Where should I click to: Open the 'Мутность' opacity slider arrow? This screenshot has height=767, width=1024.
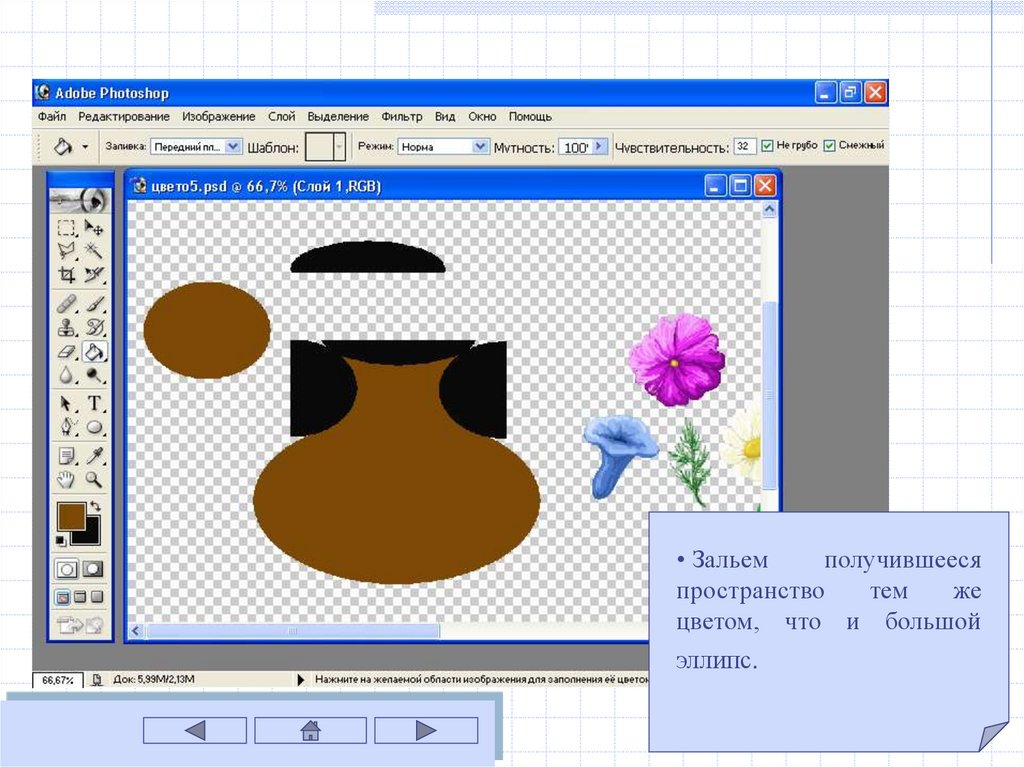point(599,146)
